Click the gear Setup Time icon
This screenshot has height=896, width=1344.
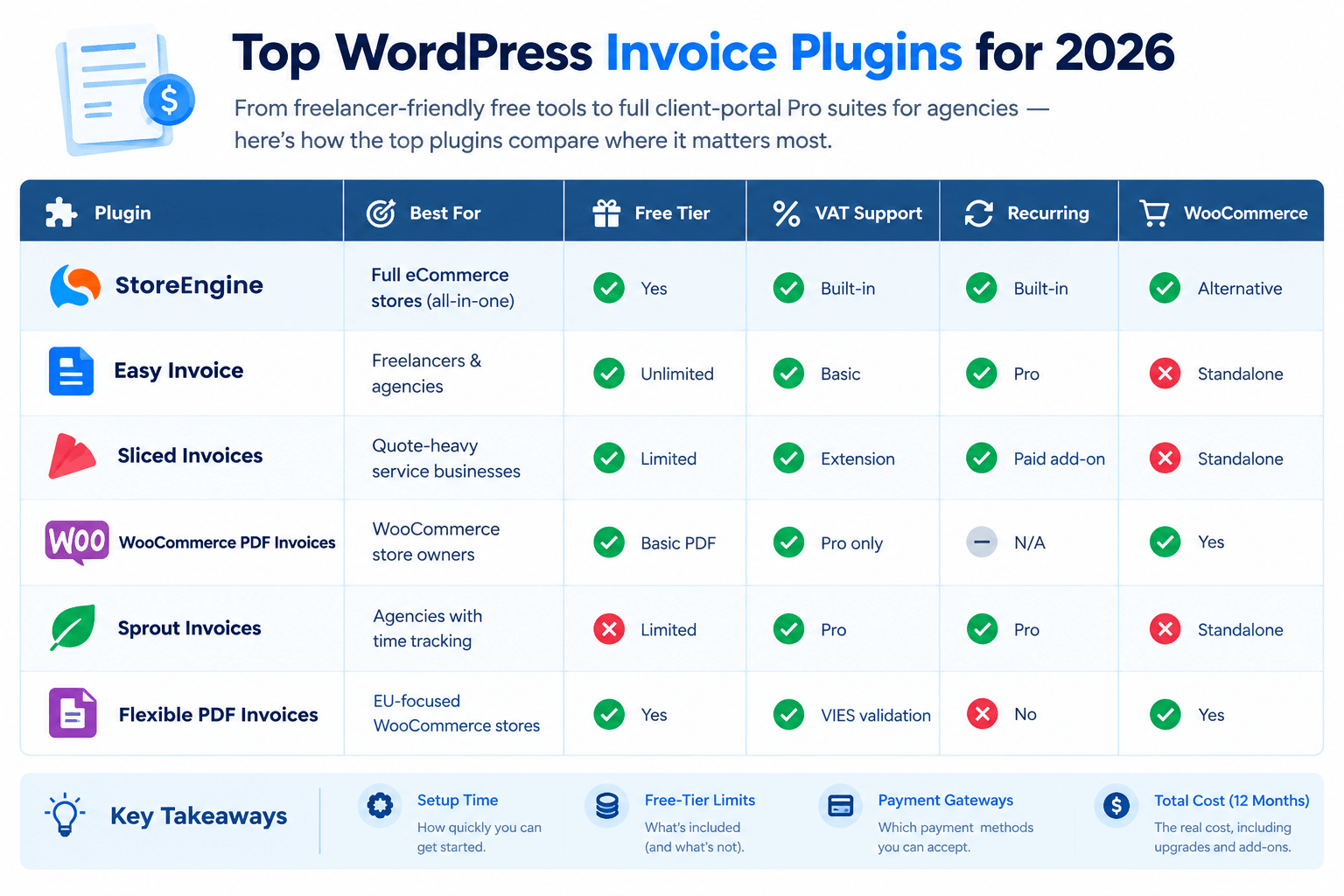(x=380, y=805)
